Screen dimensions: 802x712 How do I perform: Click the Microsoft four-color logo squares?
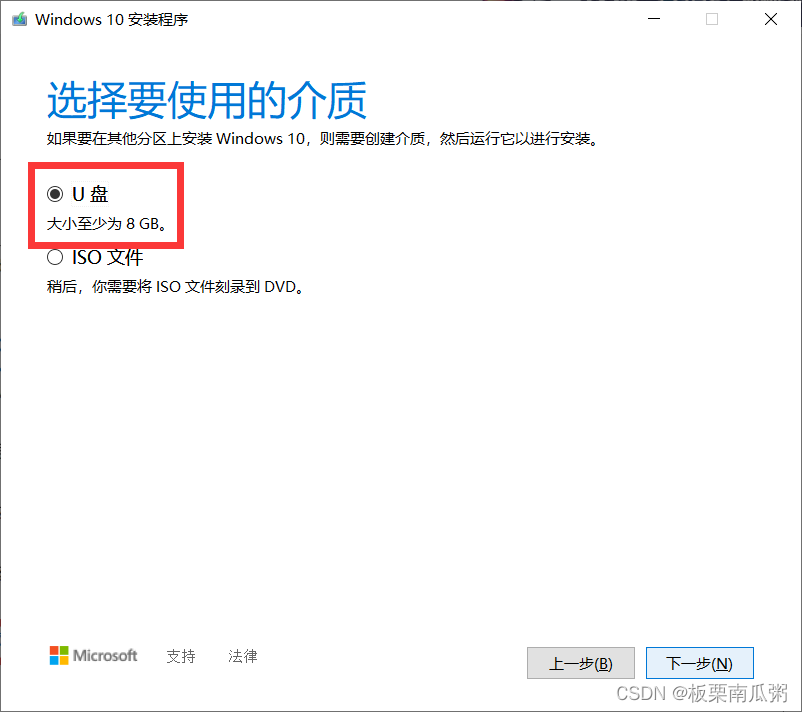[59, 655]
